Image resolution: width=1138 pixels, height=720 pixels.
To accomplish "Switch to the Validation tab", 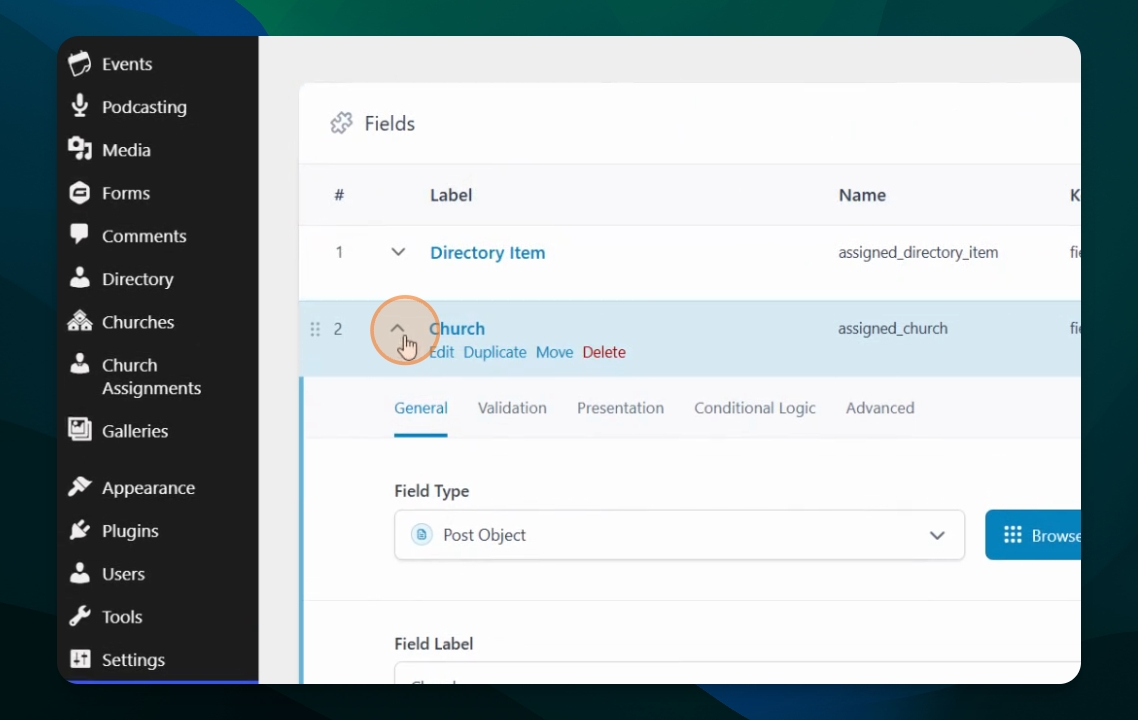I will [512, 408].
